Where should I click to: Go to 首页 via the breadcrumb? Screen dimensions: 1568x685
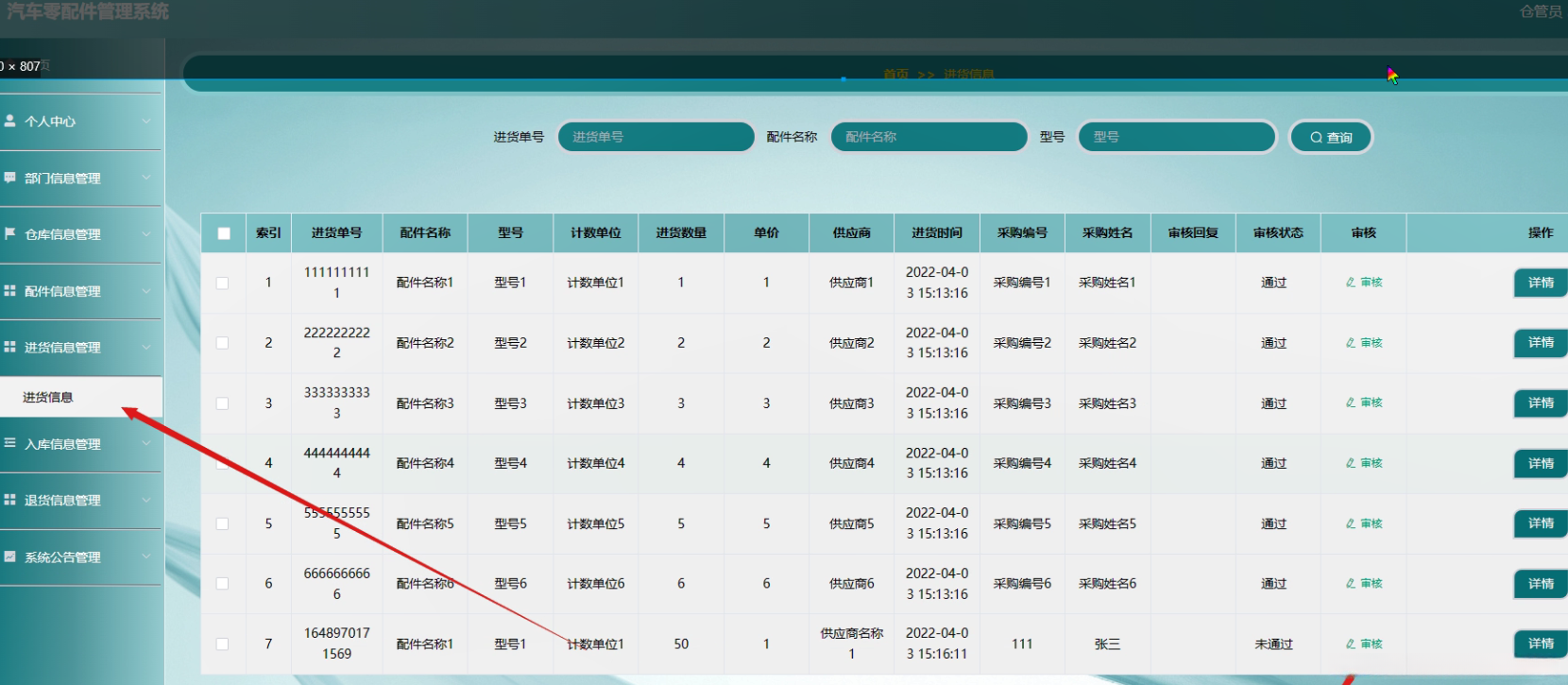895,75
